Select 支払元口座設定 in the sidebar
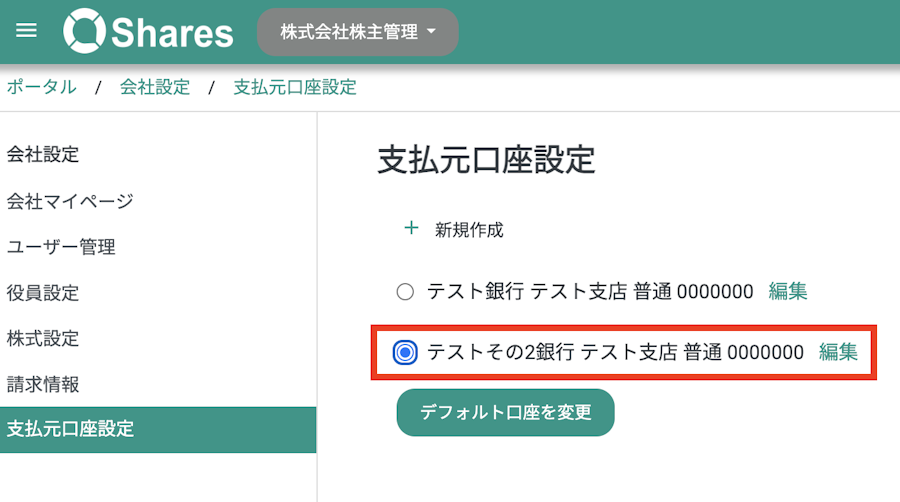The image size is (900, 502). 158,430
